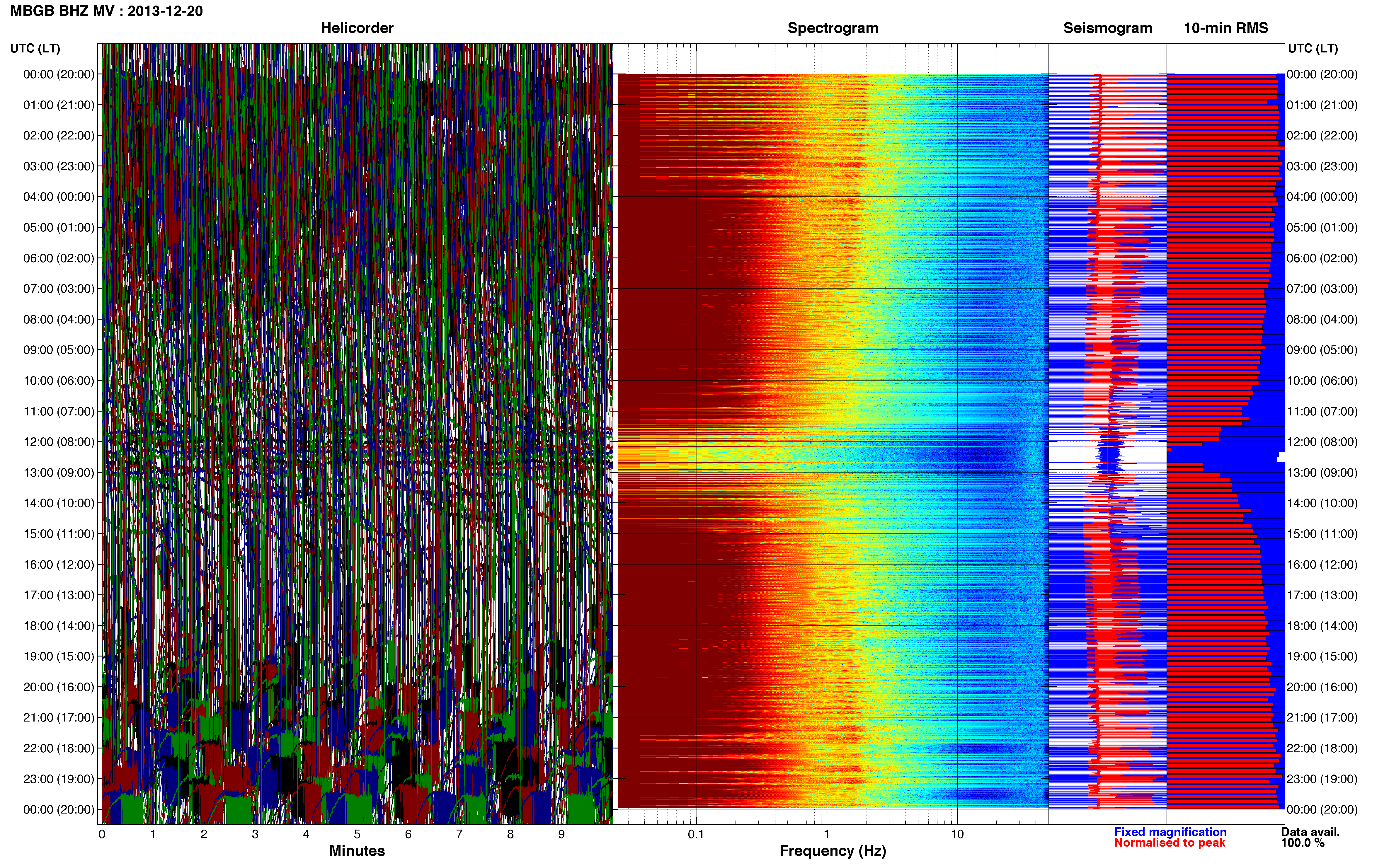Click minute tick label '4' under helicorder
This screenshot has height=868, width=1389.
point(306,834)
